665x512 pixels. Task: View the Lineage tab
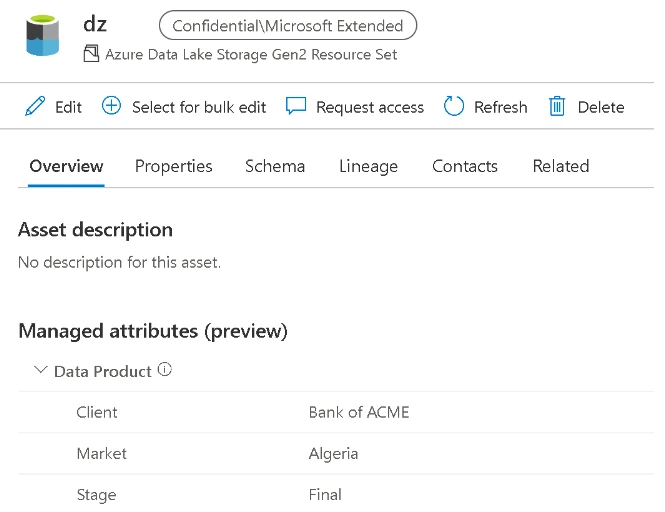pyautogui.click(x=368, y=166)
